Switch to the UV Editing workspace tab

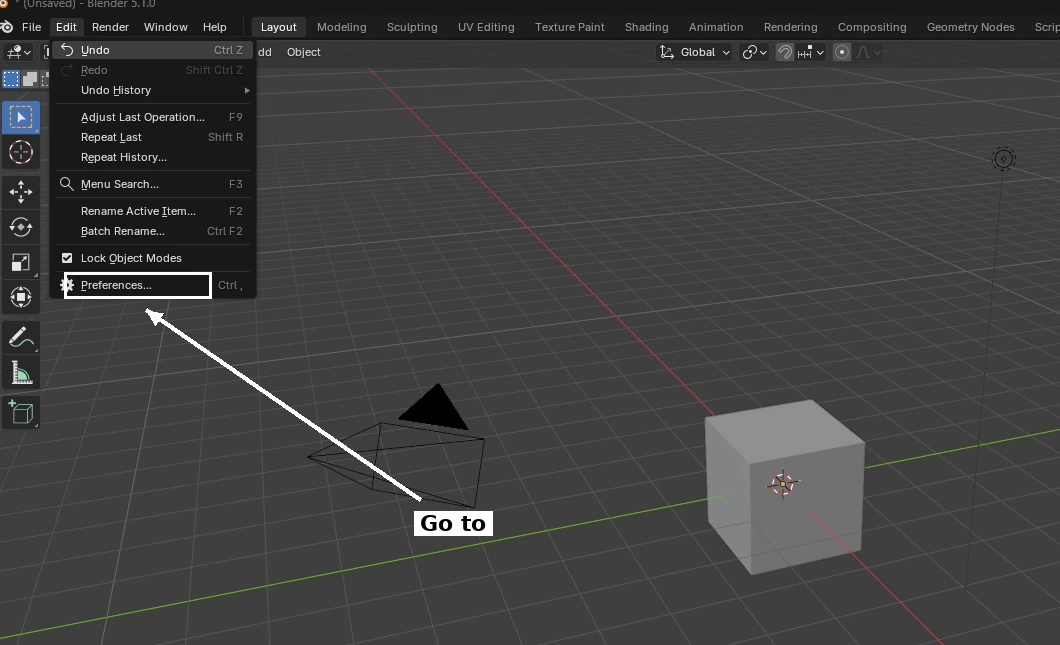(486, 27)
